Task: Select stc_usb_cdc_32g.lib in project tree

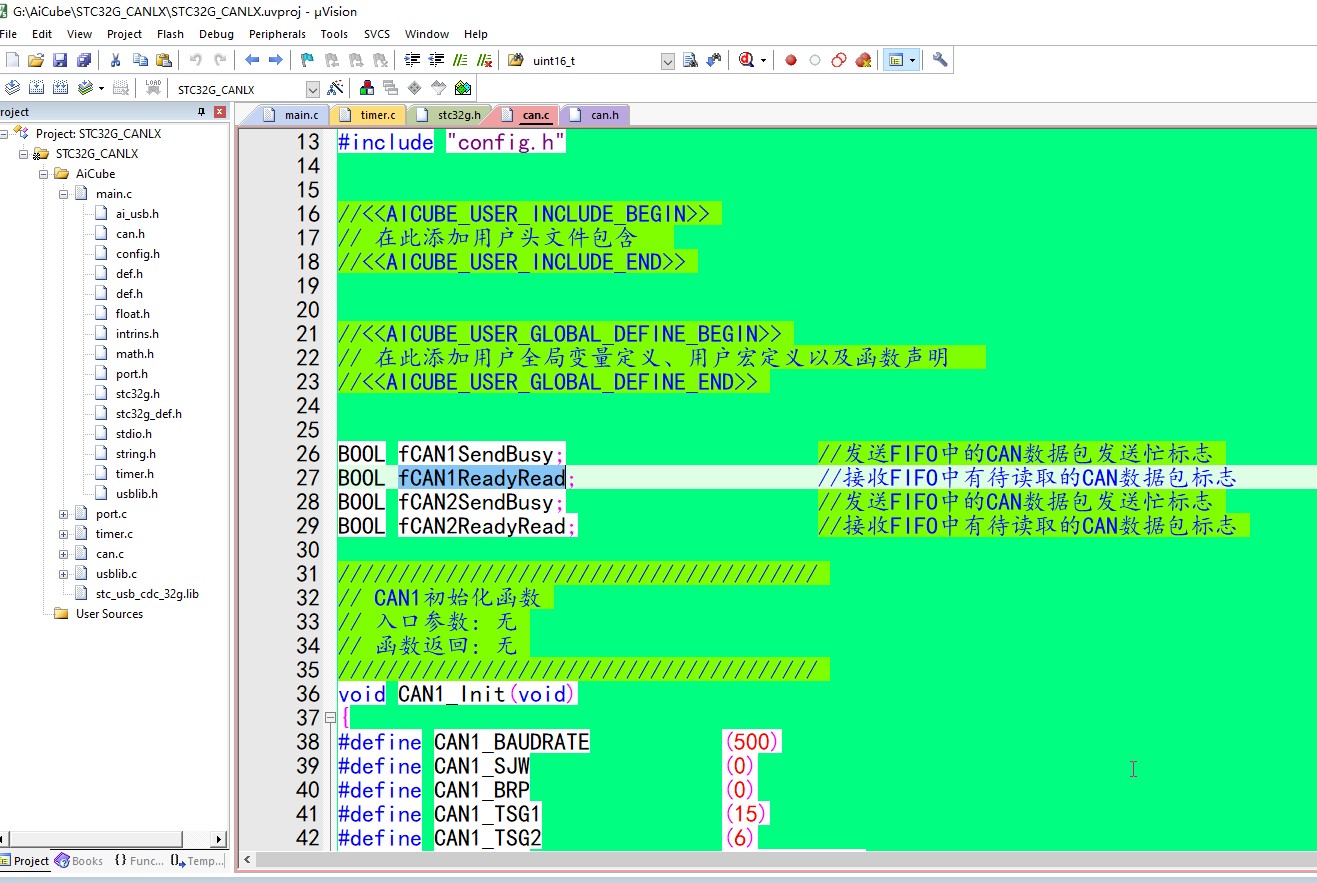Action: click(147, 594)
